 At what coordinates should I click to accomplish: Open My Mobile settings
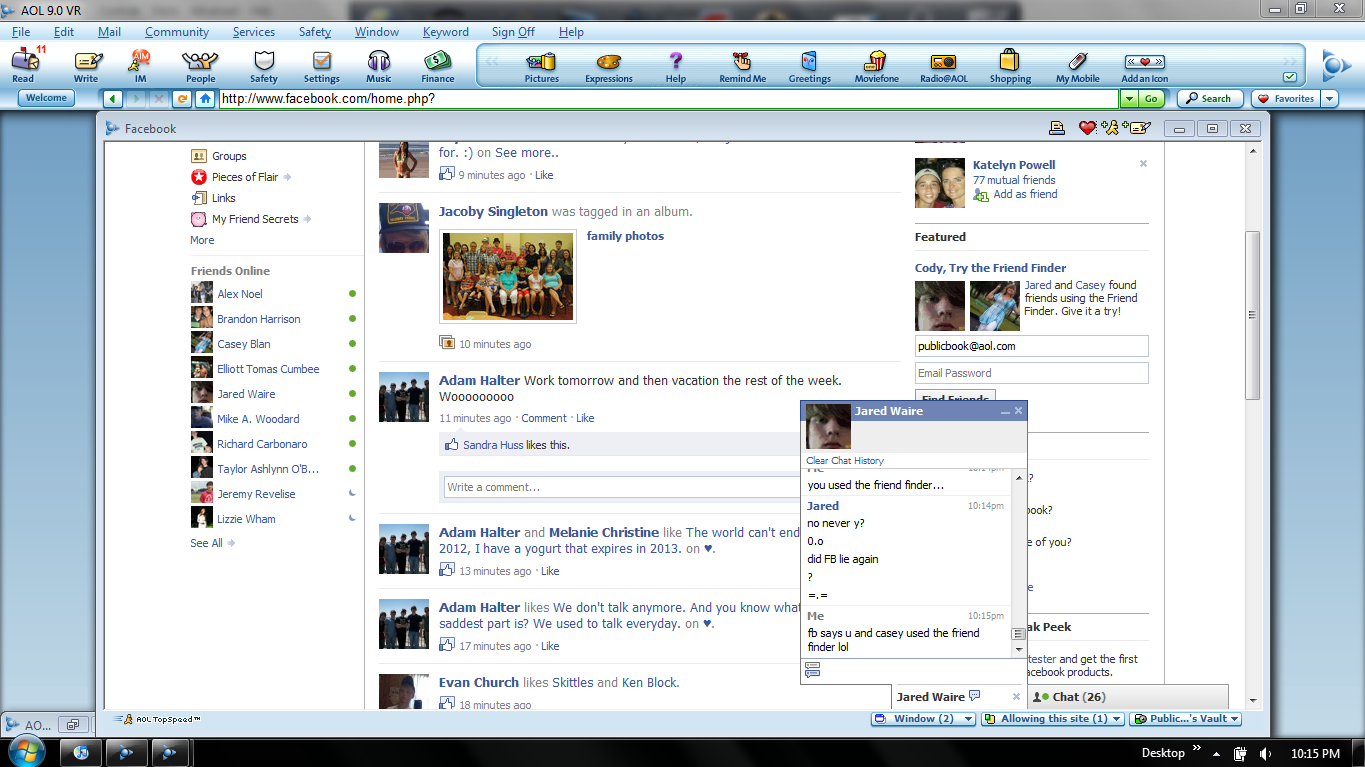pos(1076,65)
